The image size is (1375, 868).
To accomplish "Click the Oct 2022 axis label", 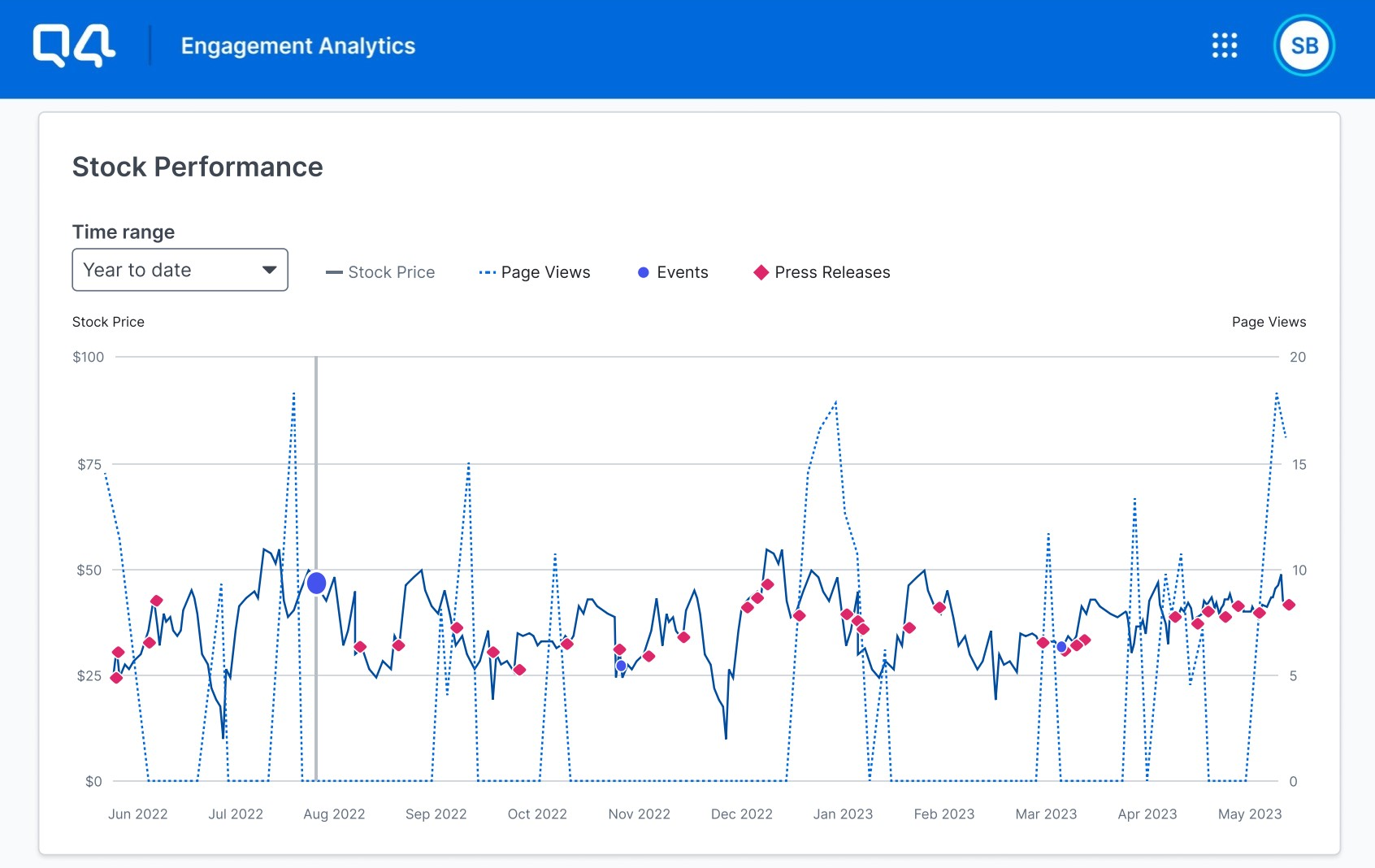I will pos(537,814).
